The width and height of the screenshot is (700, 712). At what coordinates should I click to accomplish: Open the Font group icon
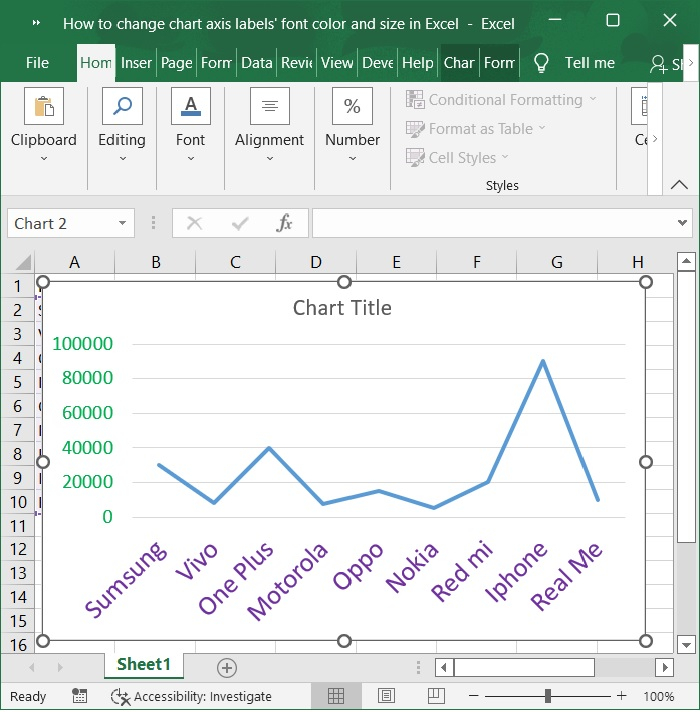[x=191, y=106]
